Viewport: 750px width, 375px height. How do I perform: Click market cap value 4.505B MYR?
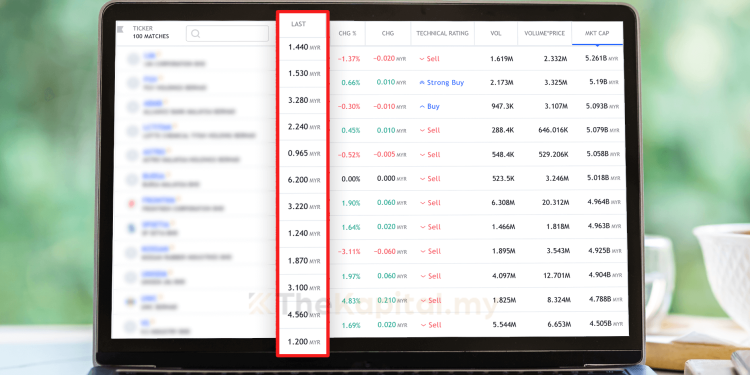606,324
